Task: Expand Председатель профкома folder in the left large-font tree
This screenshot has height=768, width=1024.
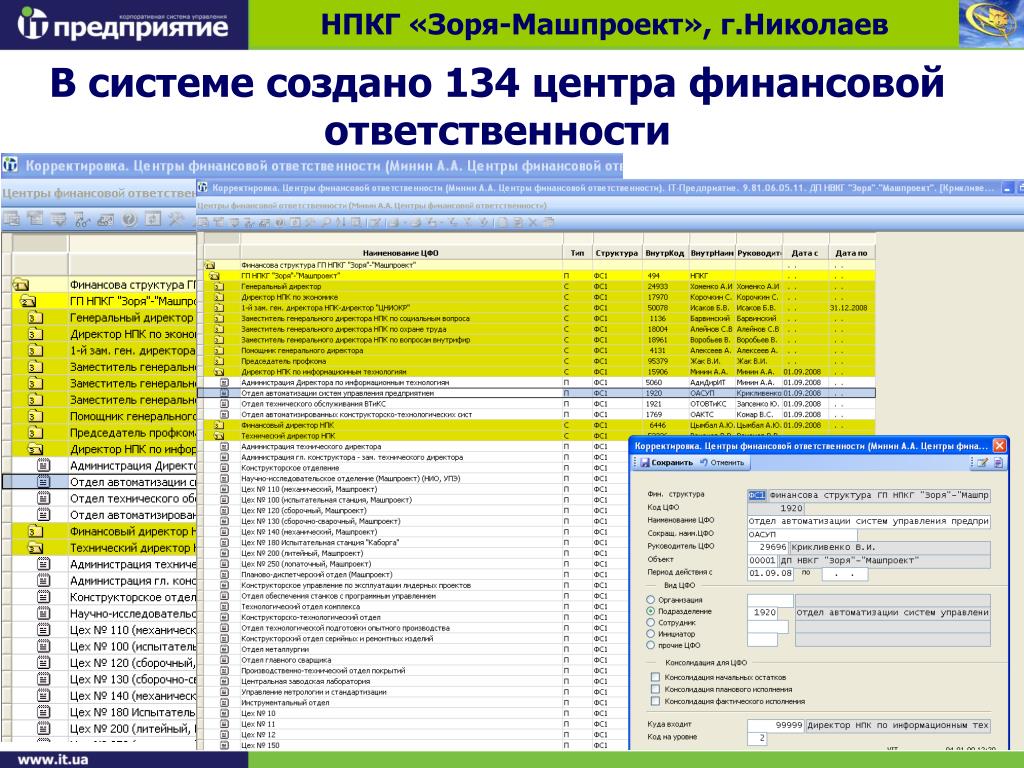Action: tap(35, 432)
